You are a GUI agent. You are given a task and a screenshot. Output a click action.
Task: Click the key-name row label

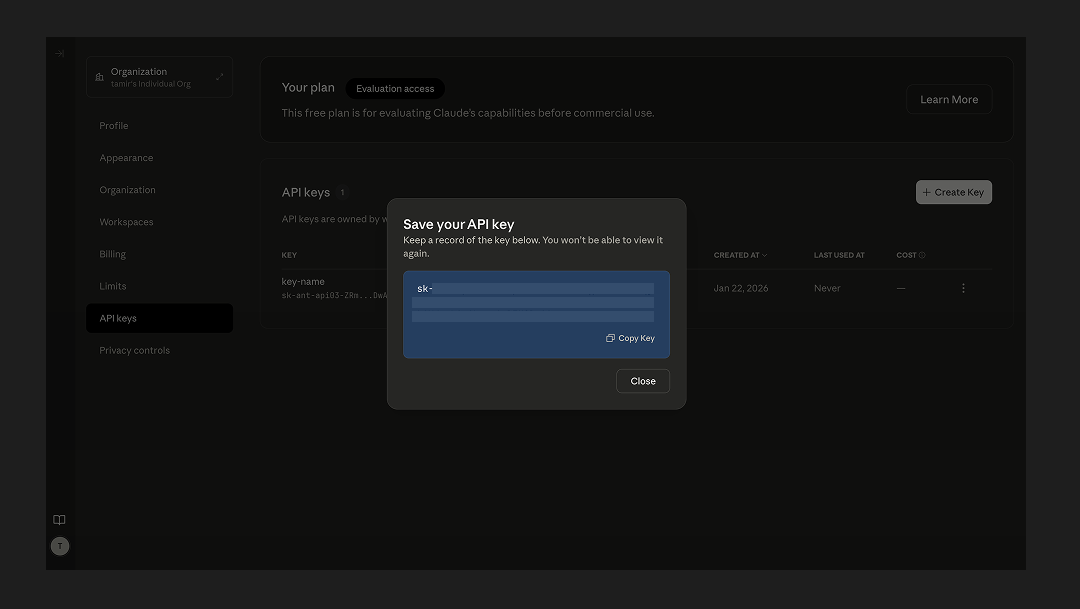click(x=303, y=281)
